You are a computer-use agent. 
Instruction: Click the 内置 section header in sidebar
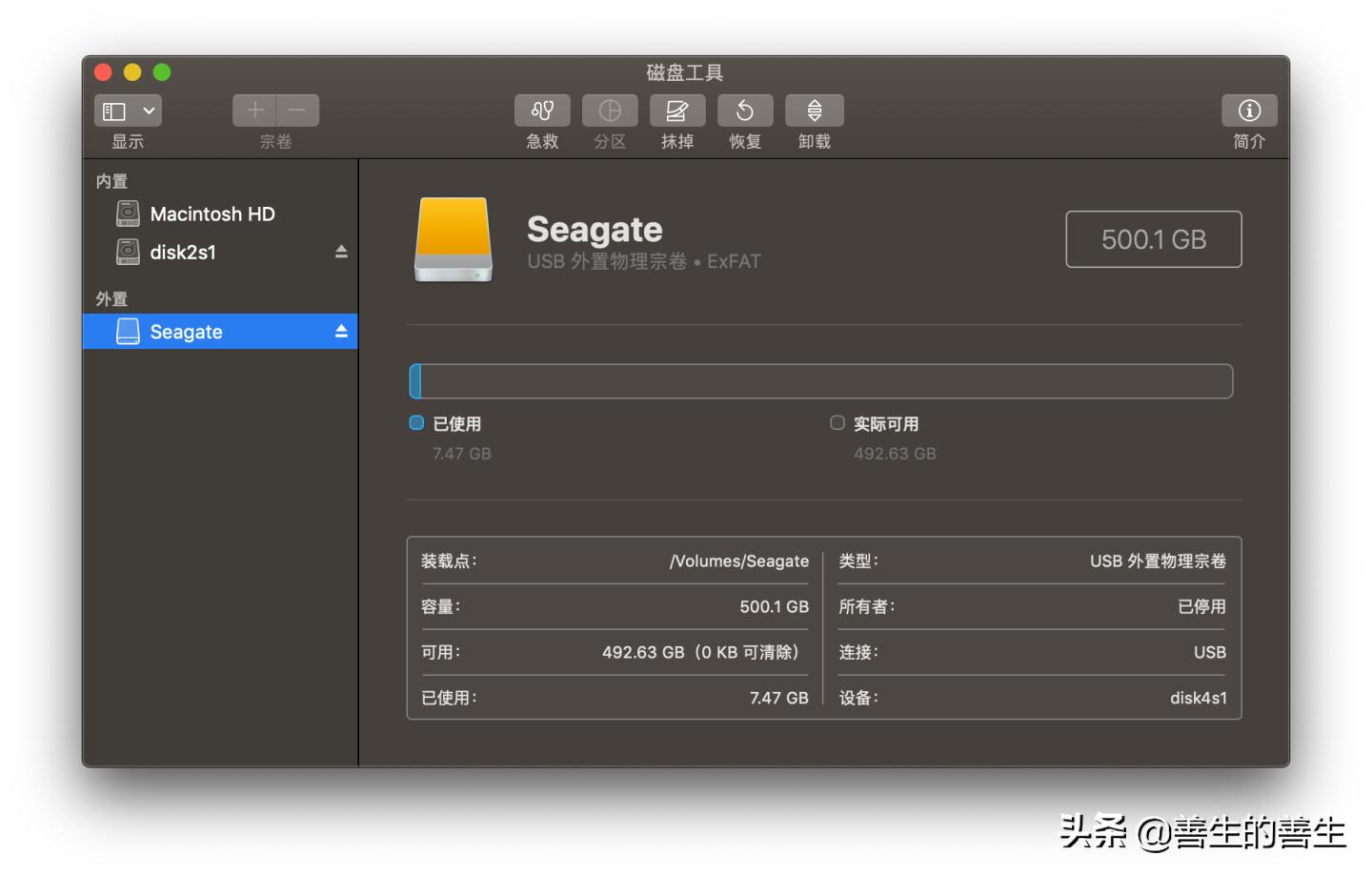(111, 181)
